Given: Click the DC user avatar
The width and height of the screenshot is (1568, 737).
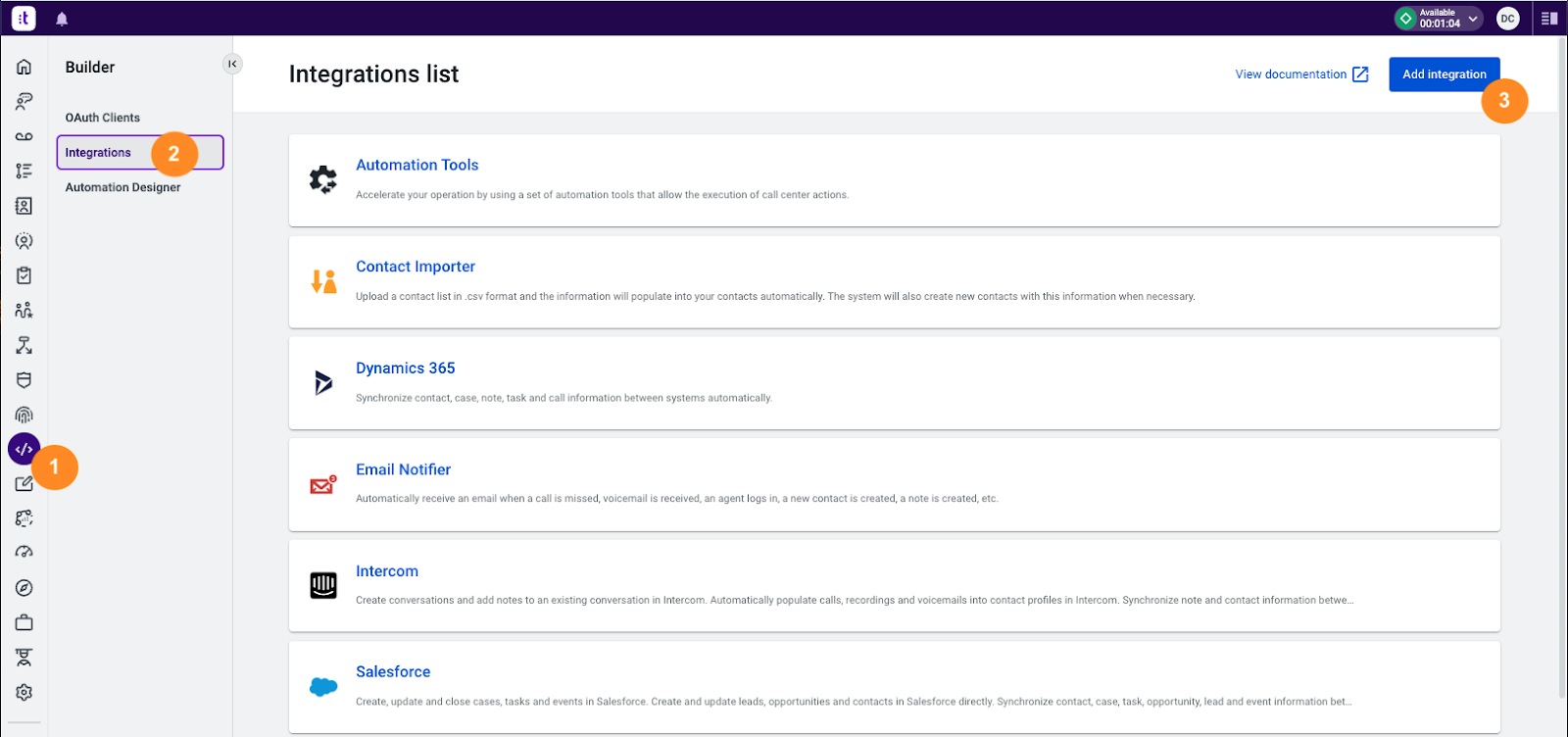Looking at the screenshot, I should click(1507, 19).
